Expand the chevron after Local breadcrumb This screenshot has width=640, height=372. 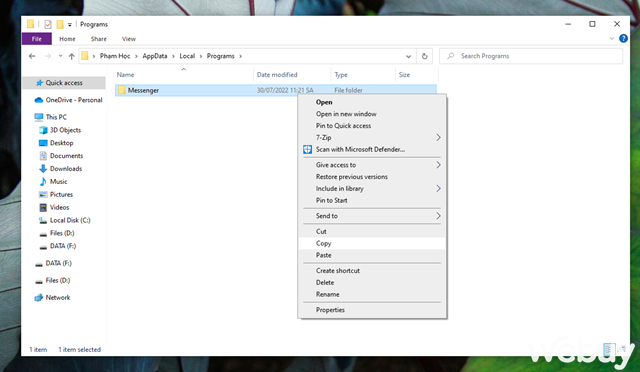tap(201, 56)
